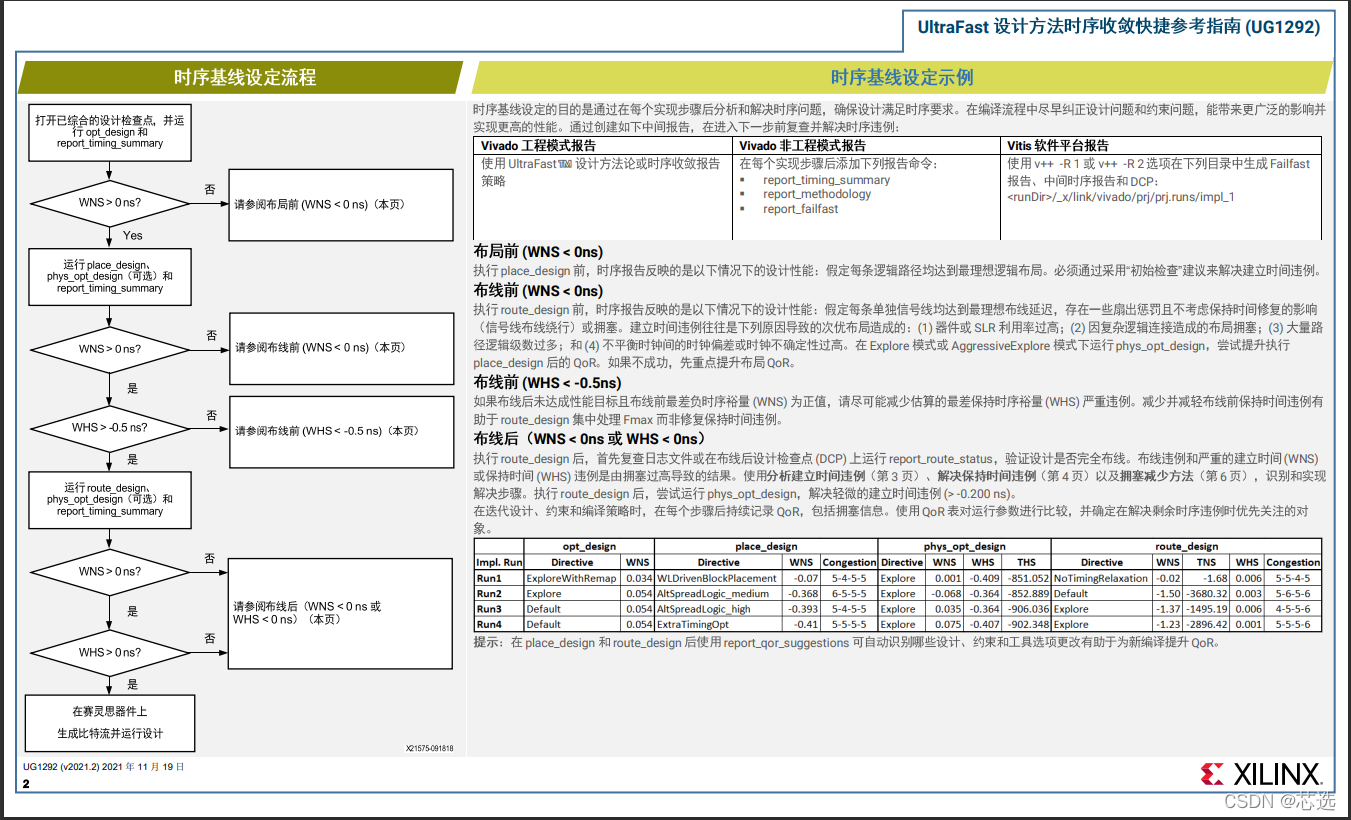Image resolution: width=1351 pixels, height=820 pixels.
Task: Click the Xilinx logo in the footer
Action: [1263, 774]
